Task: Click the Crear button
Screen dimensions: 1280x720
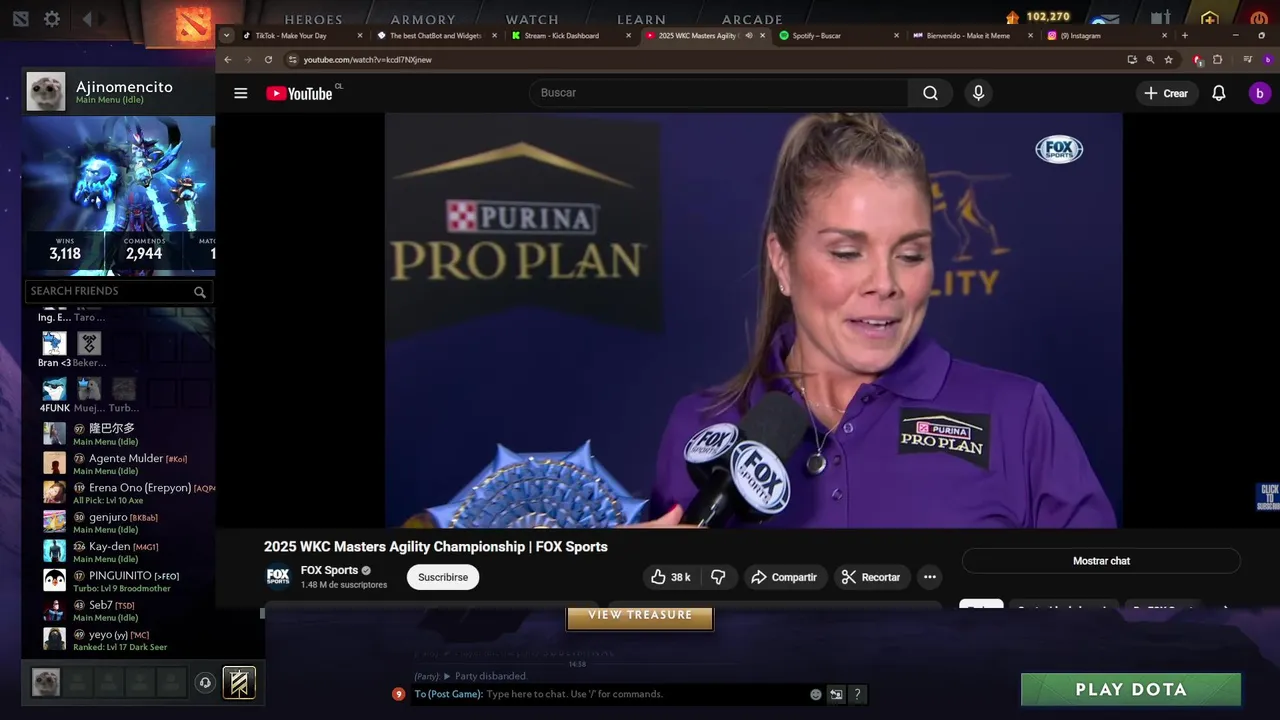Action: (x=1166, y=93)
